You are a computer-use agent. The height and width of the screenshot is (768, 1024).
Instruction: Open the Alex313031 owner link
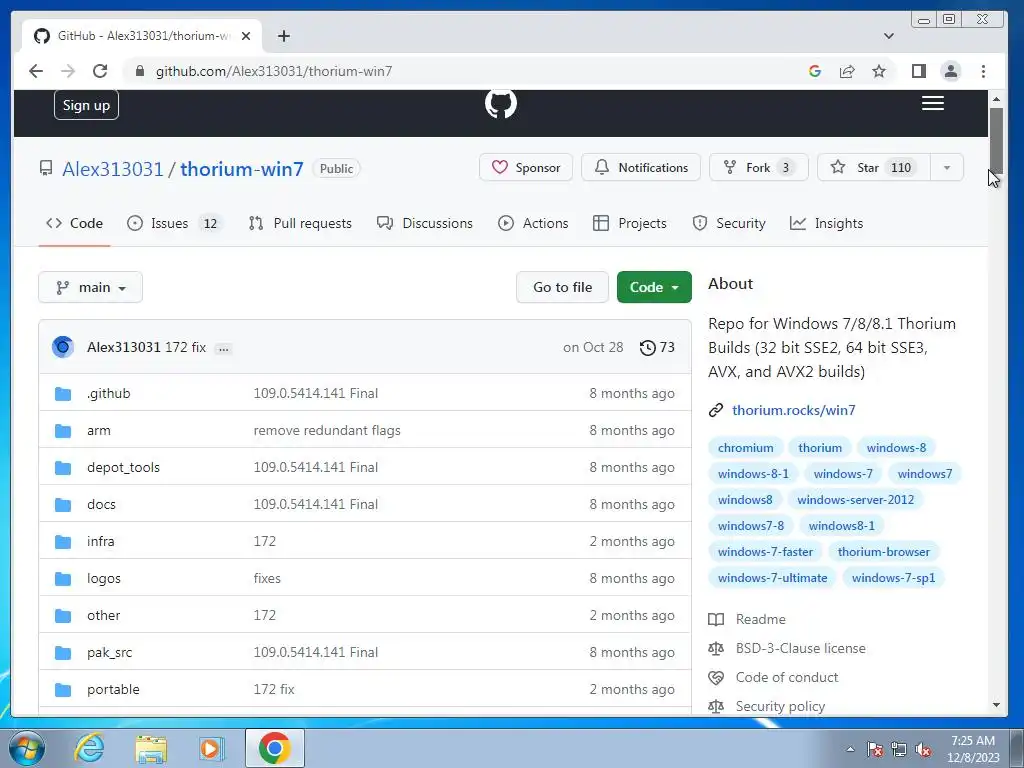click(x=112, y=169)
